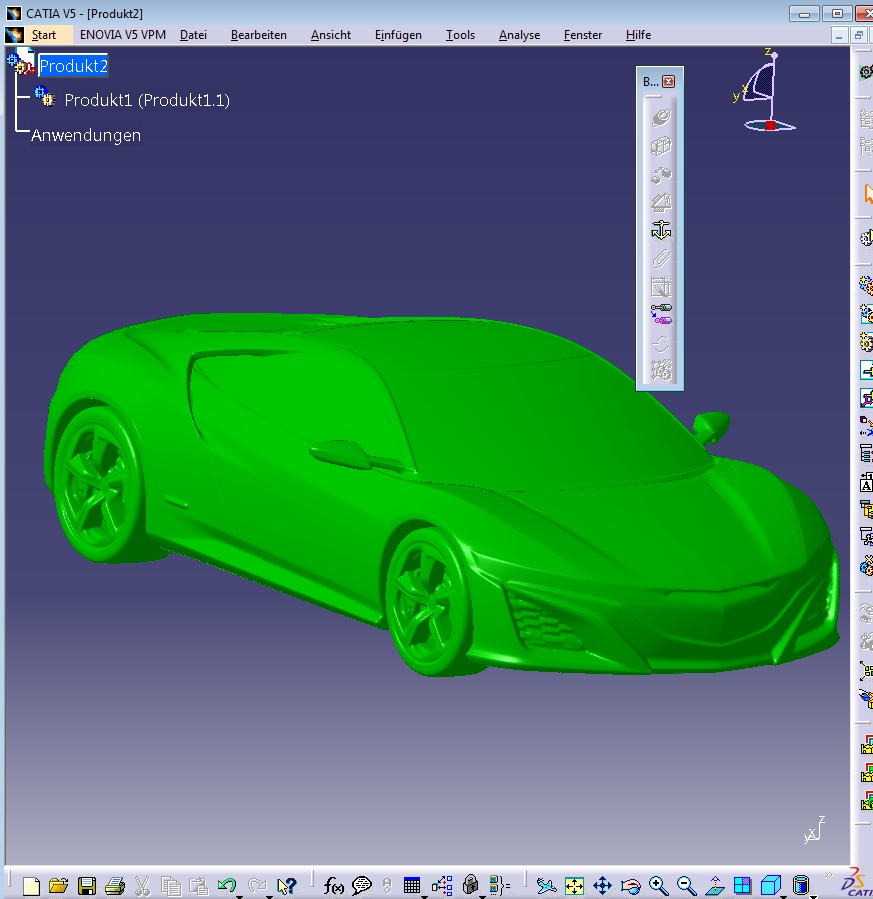Open the Tools menu

tap(460, 35)
